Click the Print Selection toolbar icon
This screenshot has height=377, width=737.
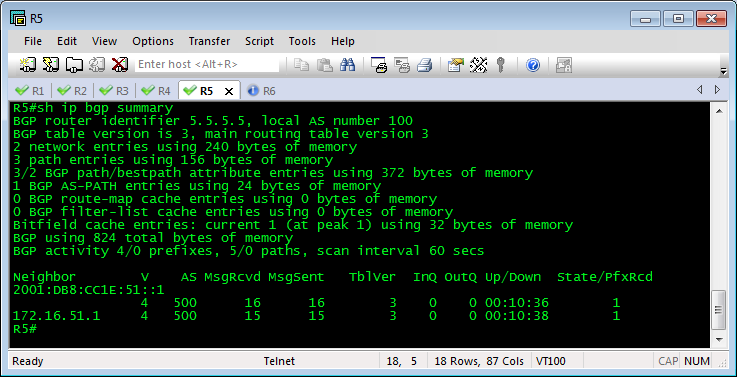coord(401,64)
